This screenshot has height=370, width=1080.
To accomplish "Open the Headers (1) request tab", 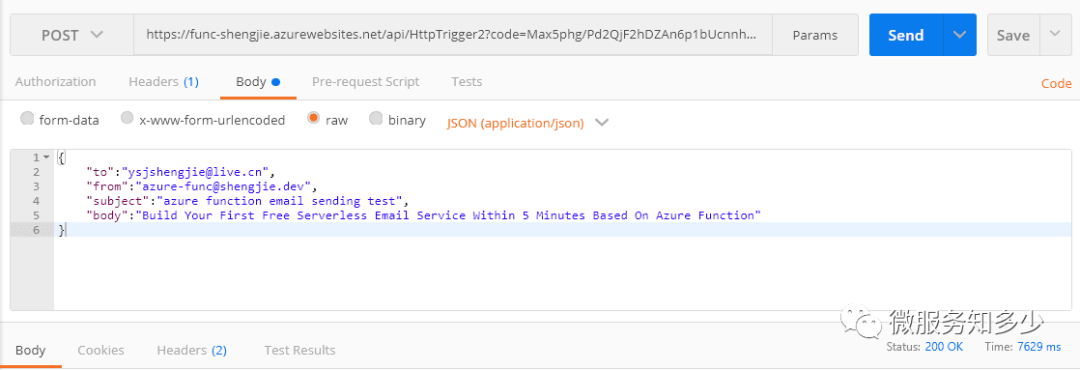I will point(164,81).
